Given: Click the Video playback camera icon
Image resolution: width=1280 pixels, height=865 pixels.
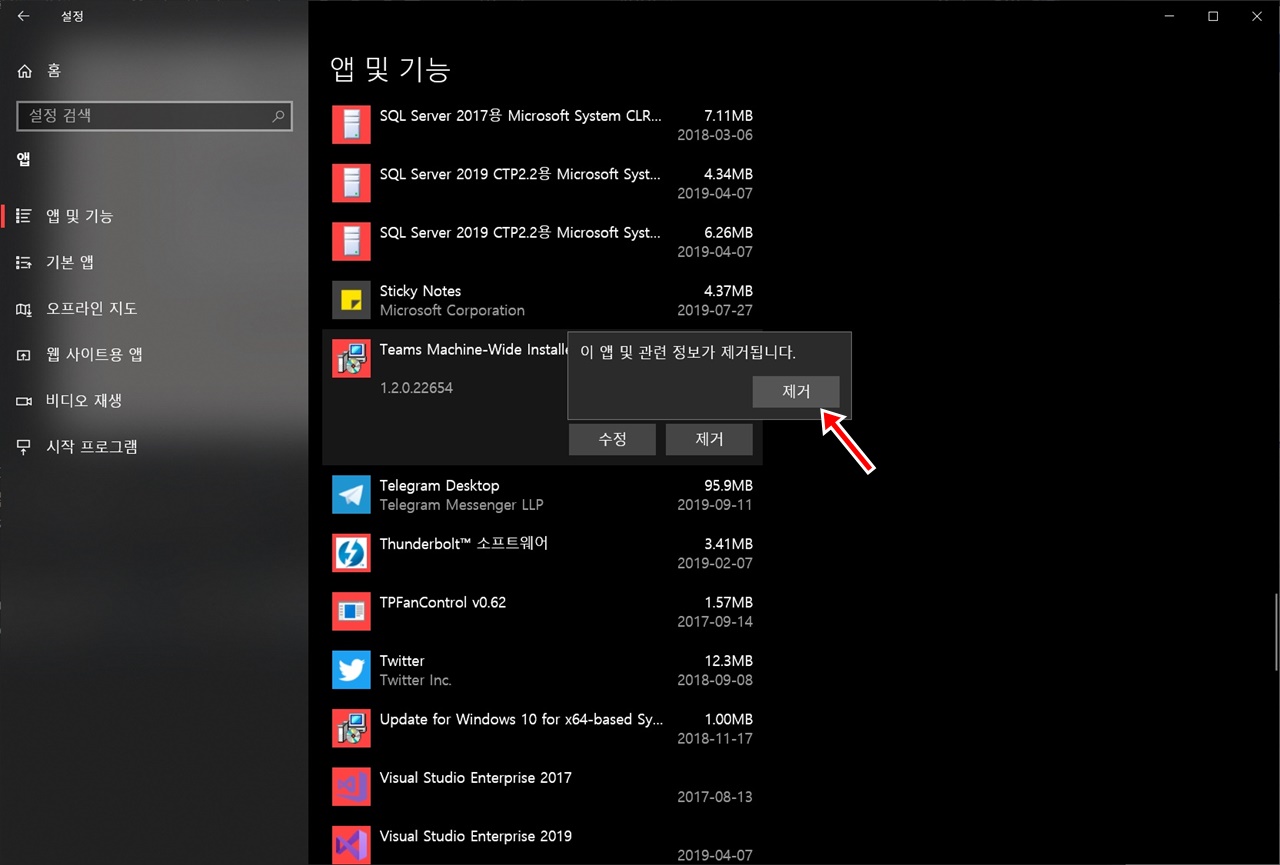Looking at the screenshot, I should pyautogui.click(x=24, y=401).
